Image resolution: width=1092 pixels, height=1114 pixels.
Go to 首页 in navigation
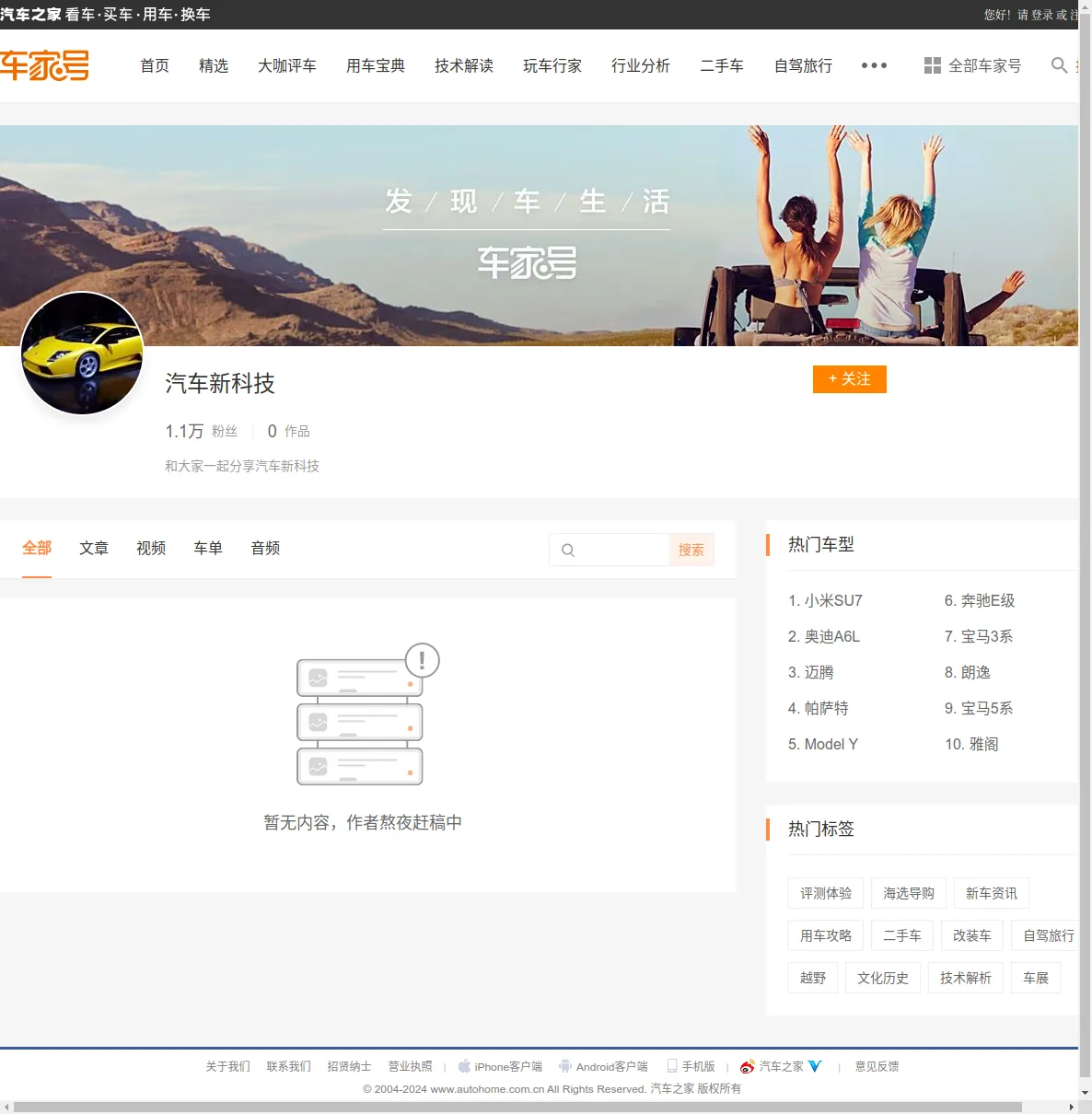pyautogui.click(x=155, y=65)
